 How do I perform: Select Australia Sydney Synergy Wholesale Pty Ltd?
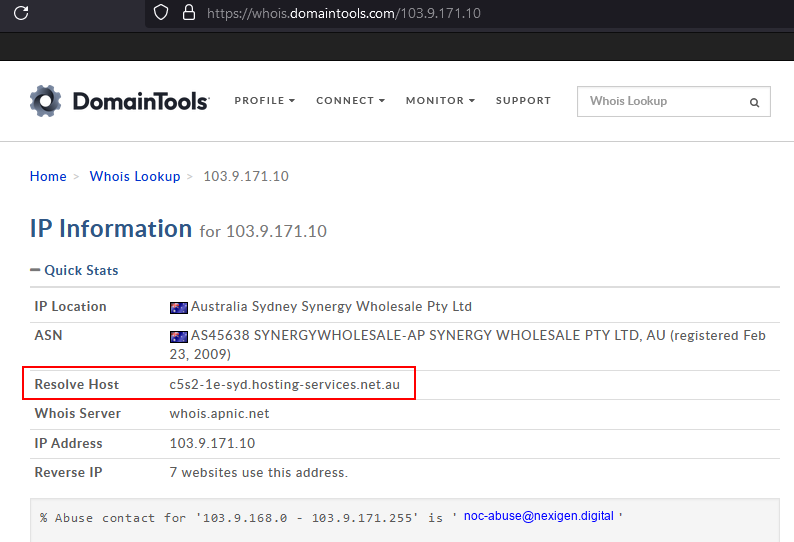point(331,306)
